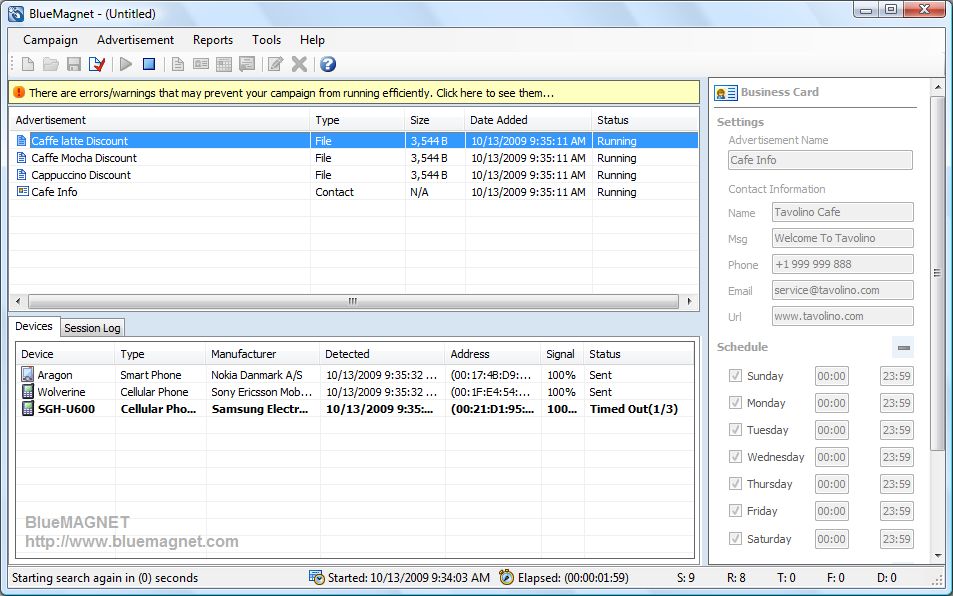This screenshot has width=953, height=596.
Task: Switch to the Session Log tab
Action: click(92, 328)
